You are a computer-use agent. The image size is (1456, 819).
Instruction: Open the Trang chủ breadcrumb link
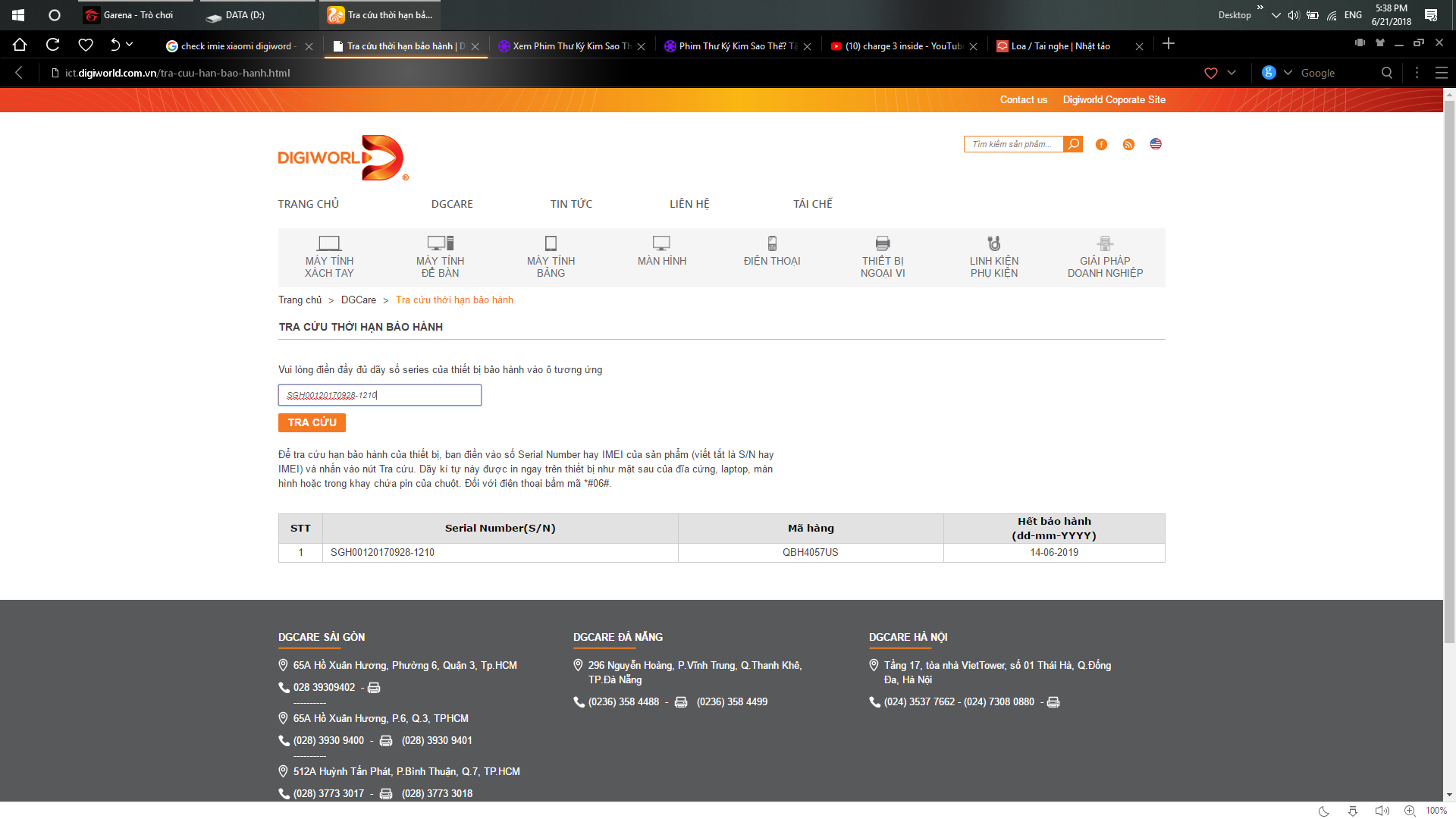pos(300,300)
